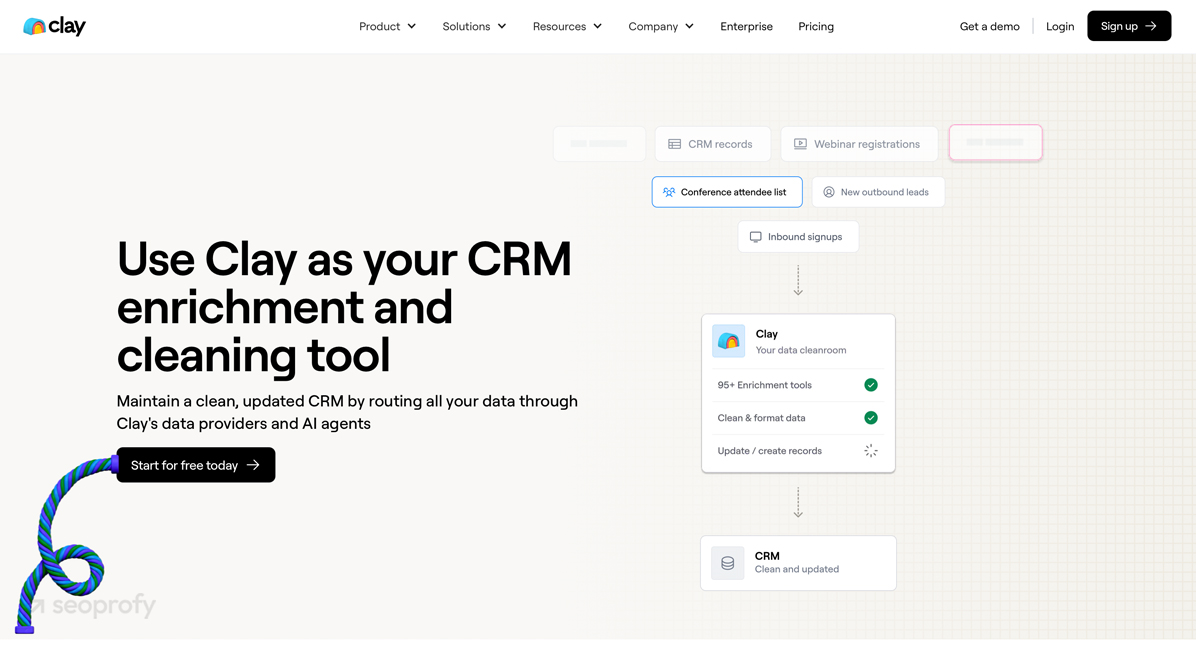Click the Update / create records text
The image size is (1196, 648).
[x=770, y=451]
